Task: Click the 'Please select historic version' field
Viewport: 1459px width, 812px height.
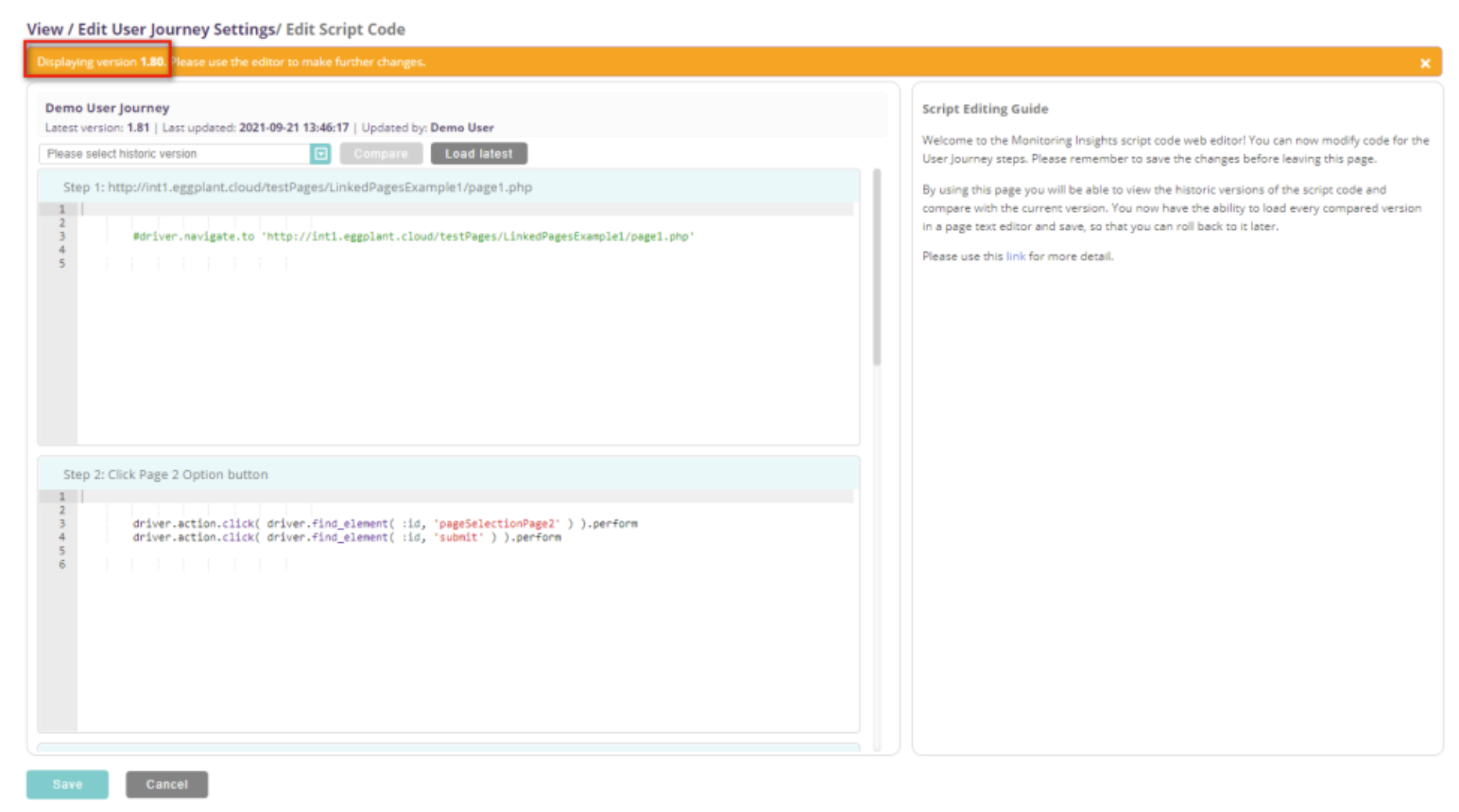Action: point(176,154)
